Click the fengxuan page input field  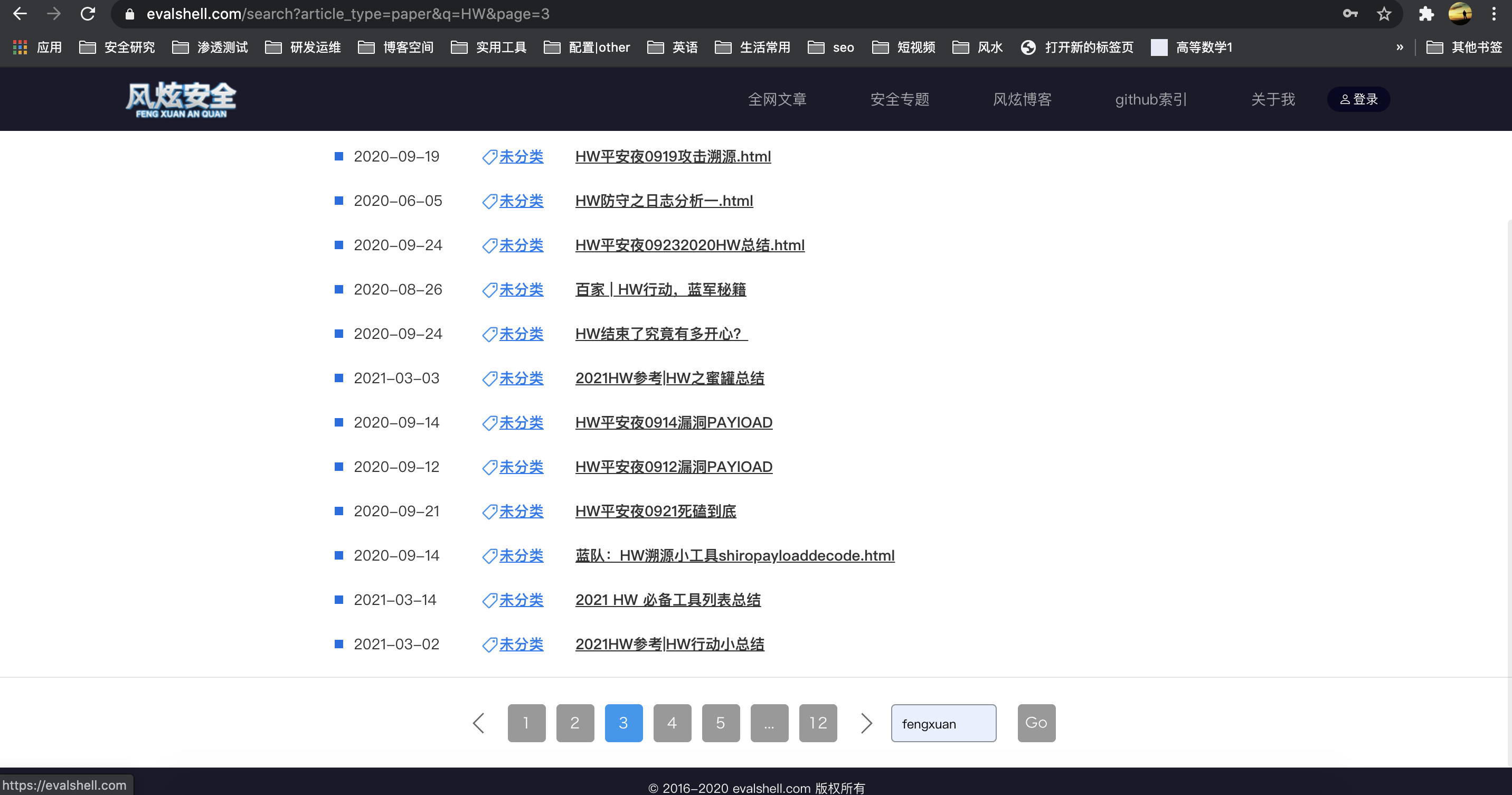point(943,723)
